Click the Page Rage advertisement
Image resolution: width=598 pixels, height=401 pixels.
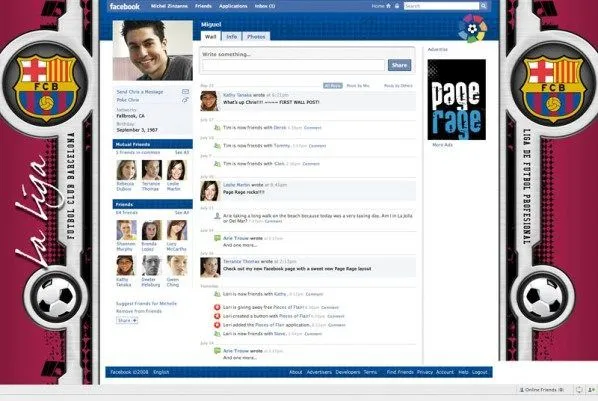click(x=457, y=100)
